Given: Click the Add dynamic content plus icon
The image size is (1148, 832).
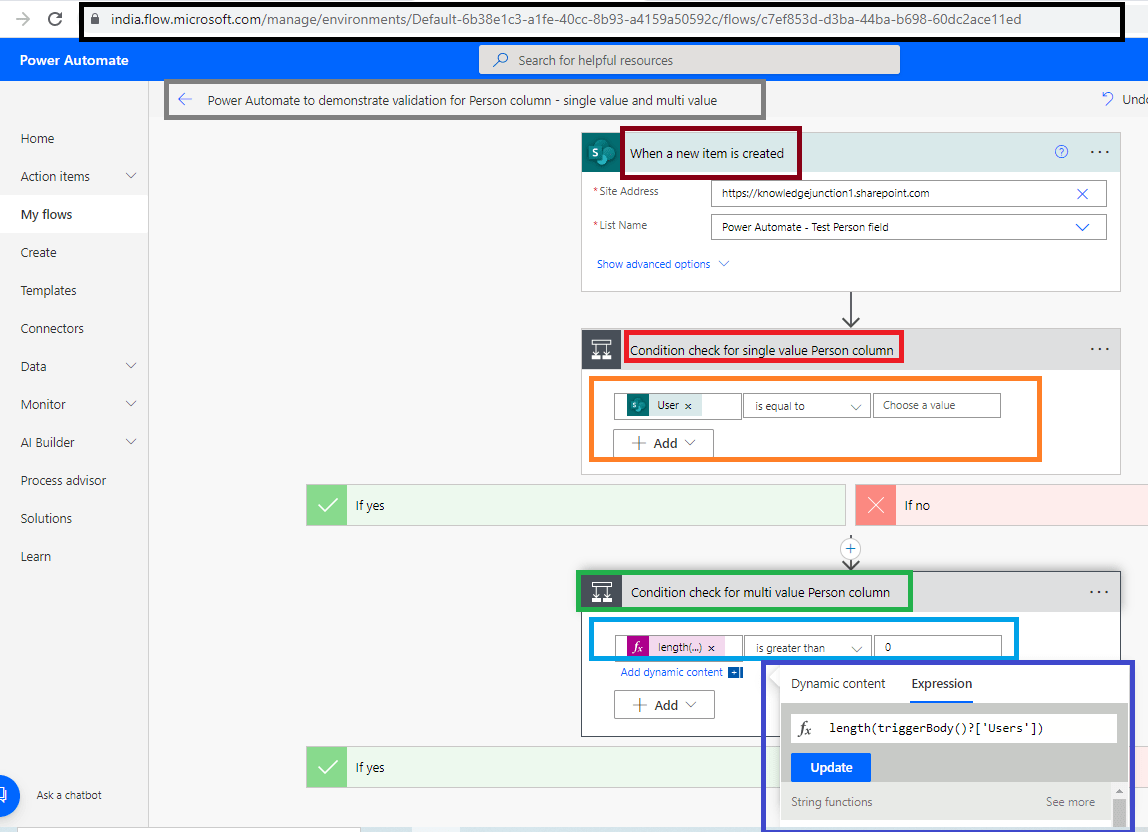Looking at the screenshot, I should click(x=735, y=672).
